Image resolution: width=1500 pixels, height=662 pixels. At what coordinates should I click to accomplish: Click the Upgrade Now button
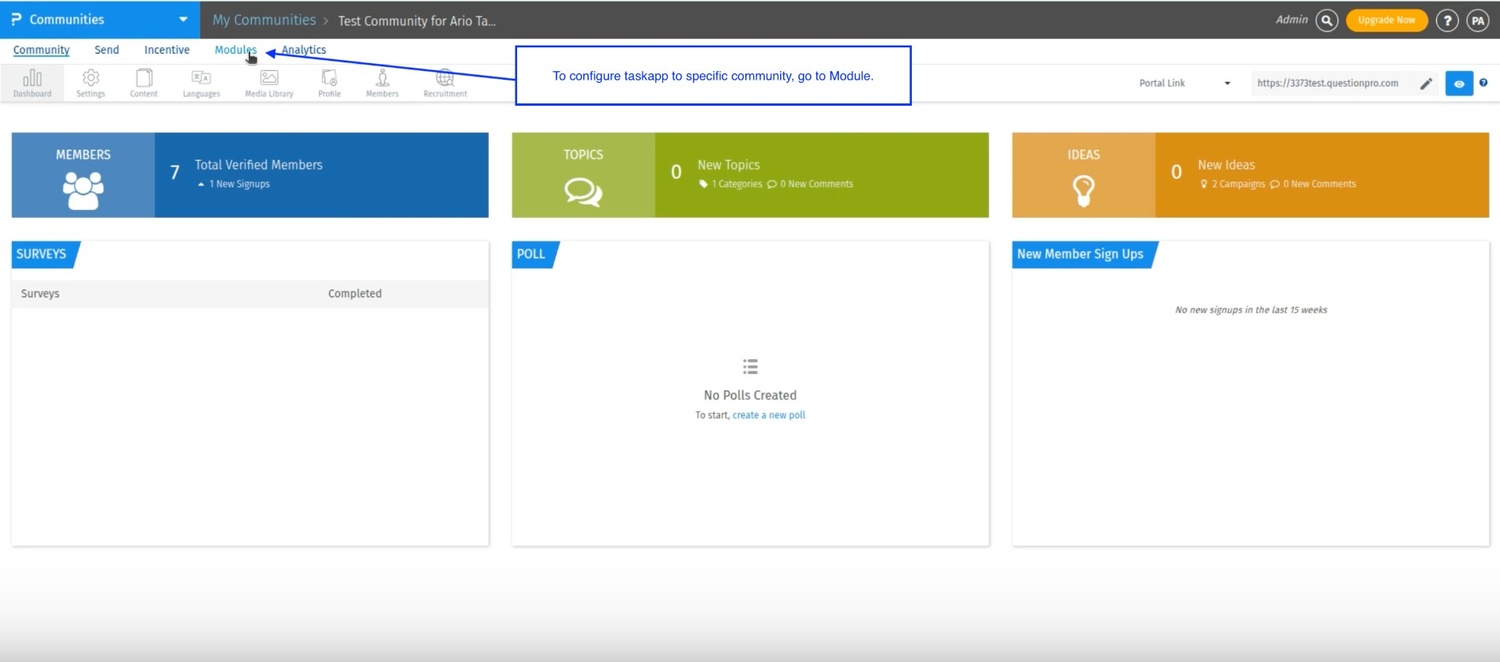(x=1386, y=20)
